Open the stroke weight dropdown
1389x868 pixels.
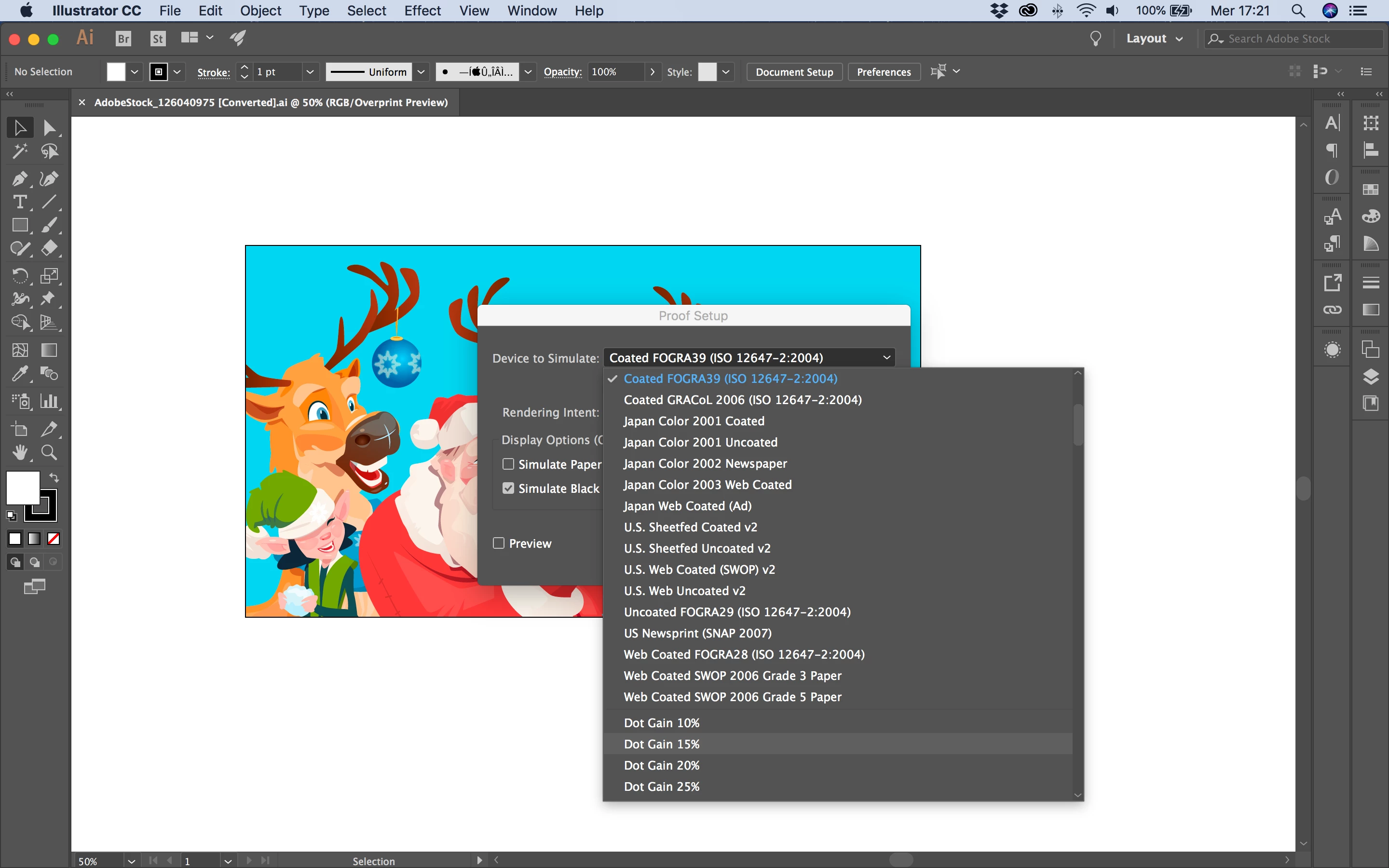310,72
